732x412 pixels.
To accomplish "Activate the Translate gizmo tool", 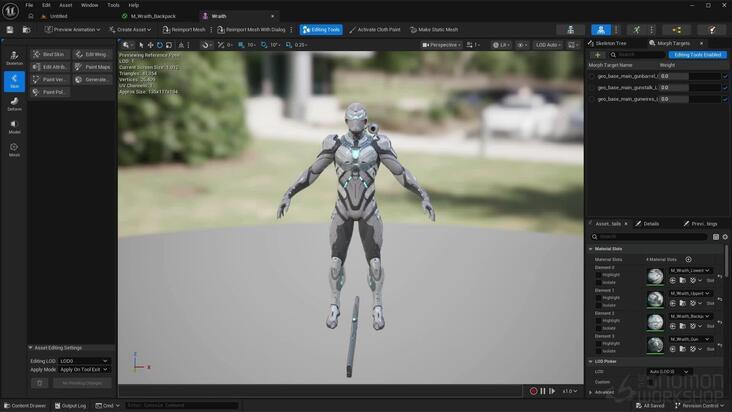I will point(150,45).
